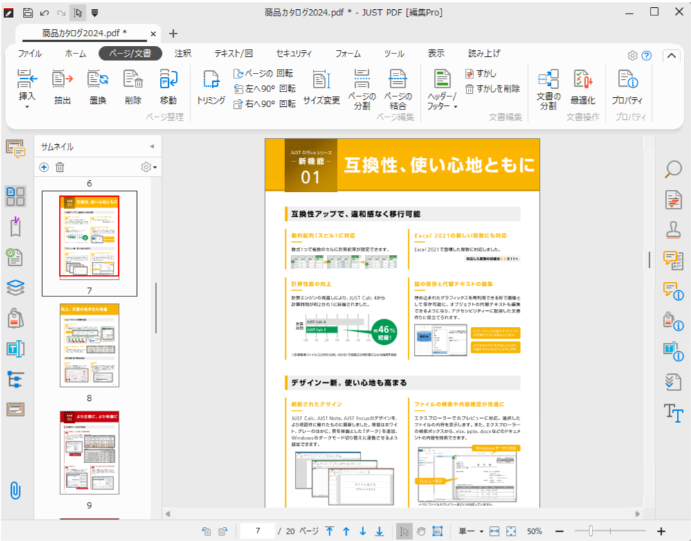
Task: Open the layers panel in left sidebar
Action: click(15, 288)
